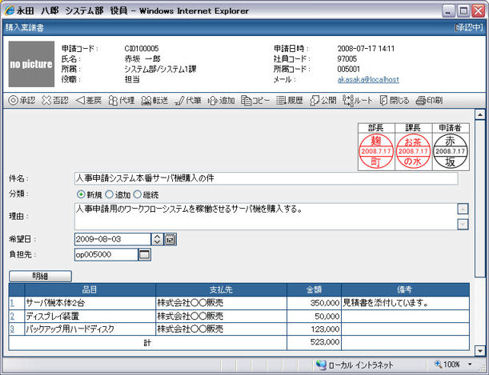Viewport: 489px width, 375px height.
Task: Click the システム部/システム1課 affiliation value
Action: coord(160,69)
